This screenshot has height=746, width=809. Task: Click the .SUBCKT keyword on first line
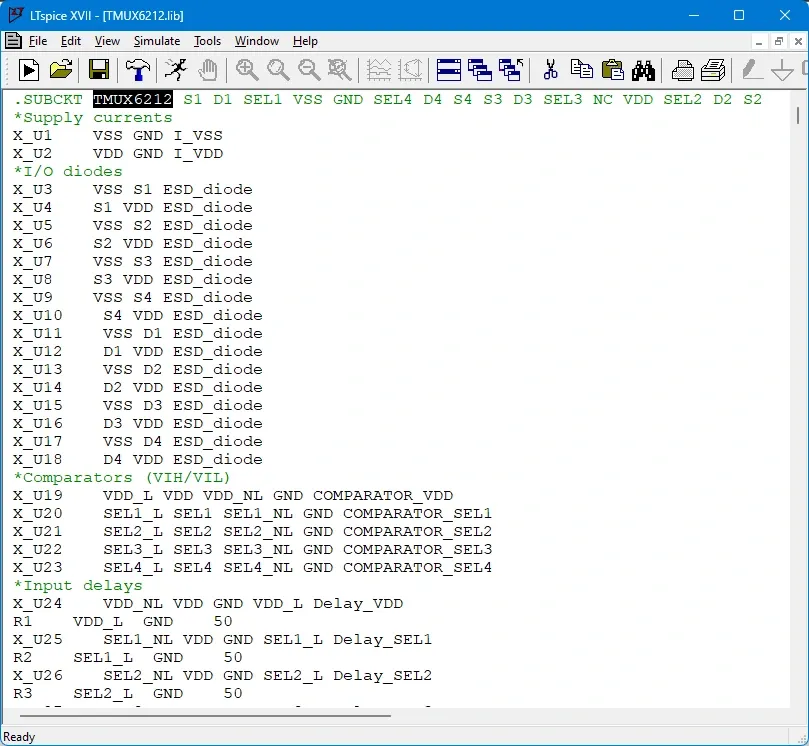point(48,99)
